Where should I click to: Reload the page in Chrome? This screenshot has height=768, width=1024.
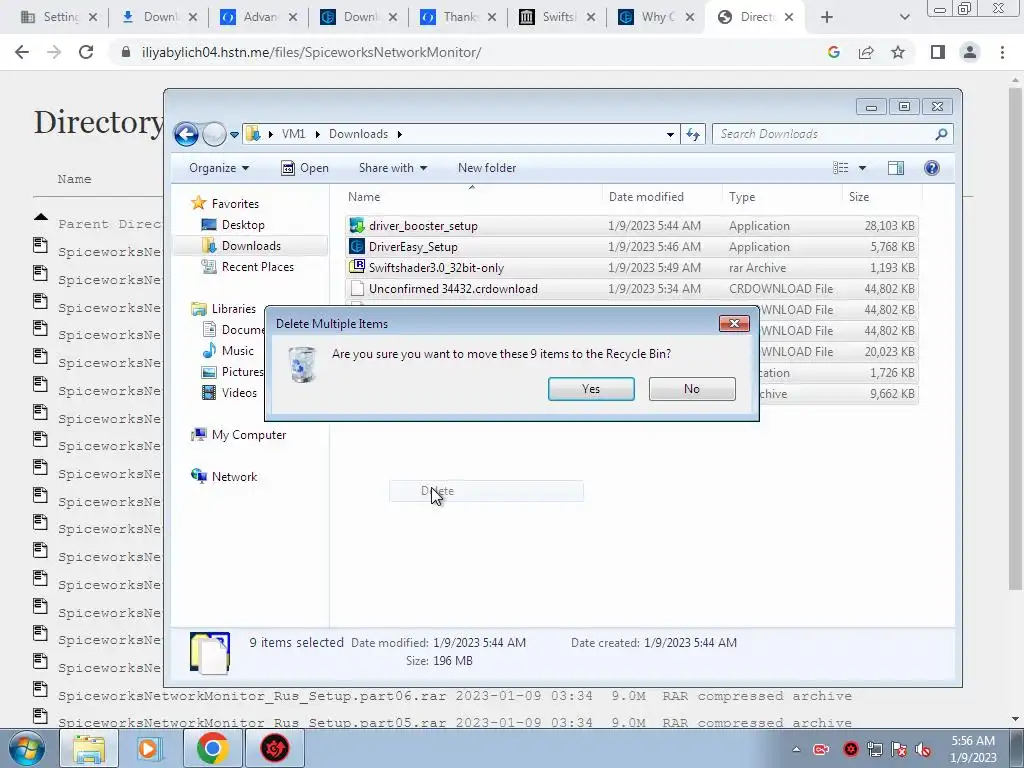pyautogui.click(x=86, y=52)
